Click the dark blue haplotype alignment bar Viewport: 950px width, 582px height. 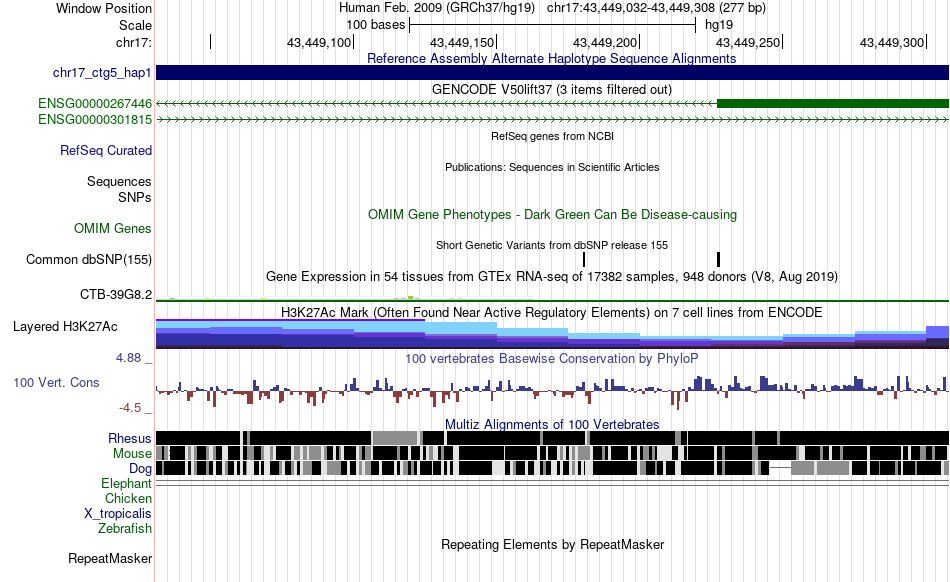pyautogui.click(x=552, y=73)
